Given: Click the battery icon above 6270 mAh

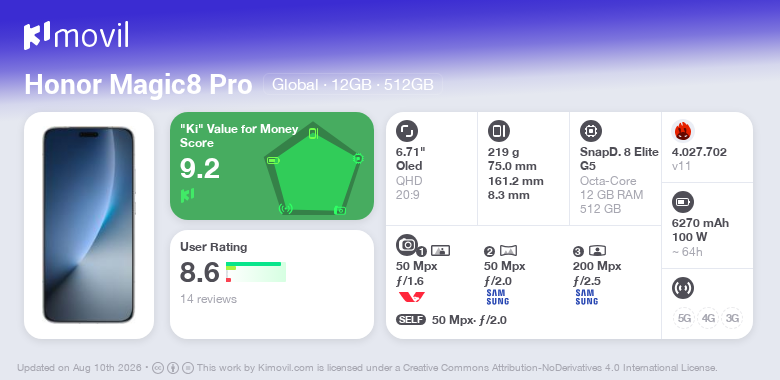Looking at the screenshot, I should coord(683,202).
